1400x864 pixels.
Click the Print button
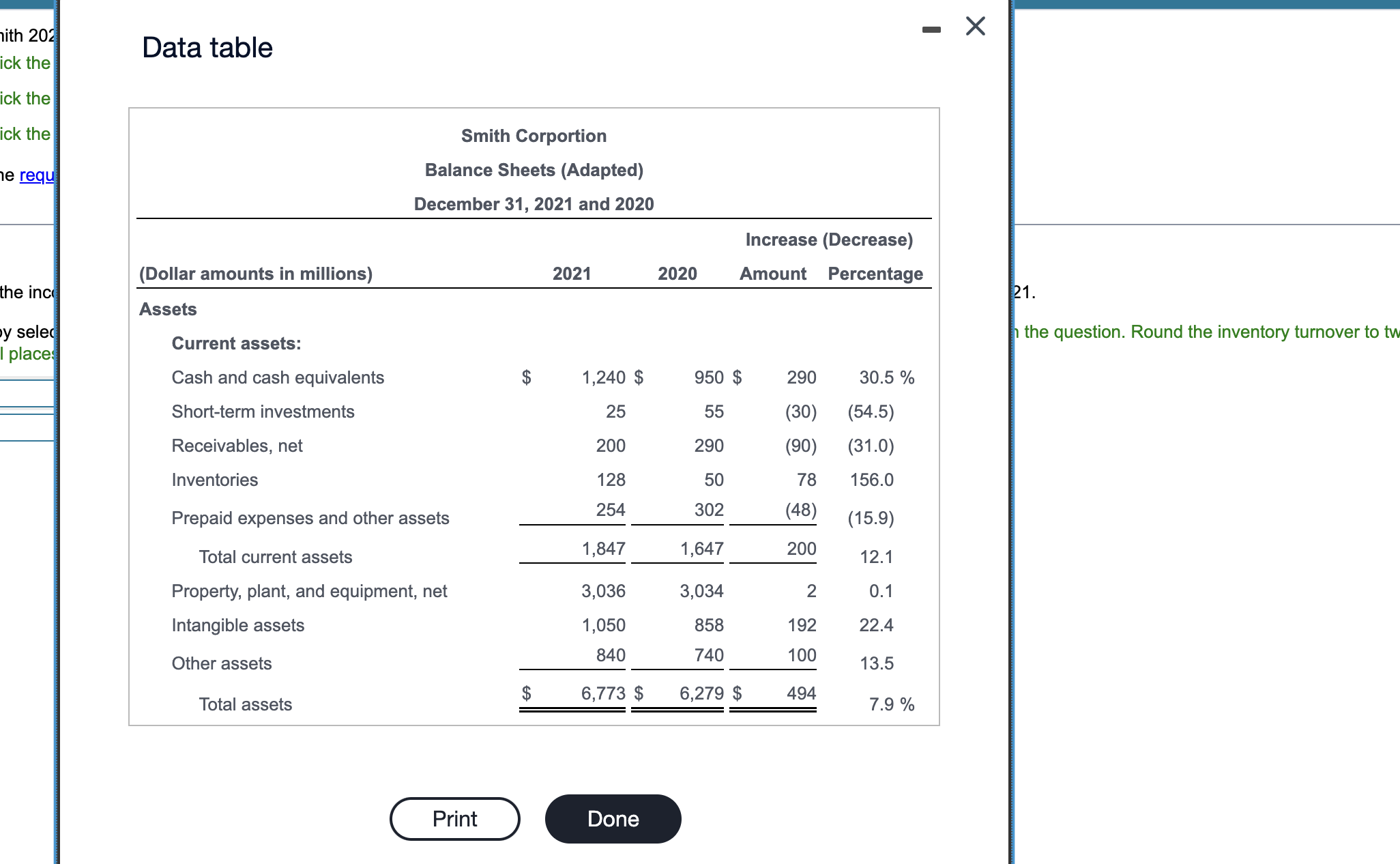click(x=454, y=818)
